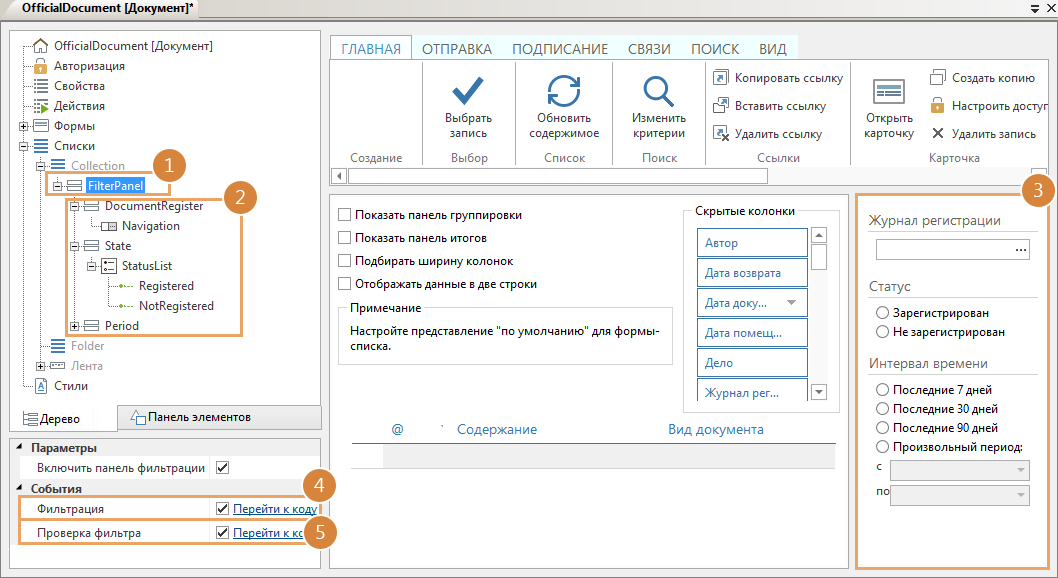Click the Открыть карточку icon
Screen dimensions: 1058x578
889,92
